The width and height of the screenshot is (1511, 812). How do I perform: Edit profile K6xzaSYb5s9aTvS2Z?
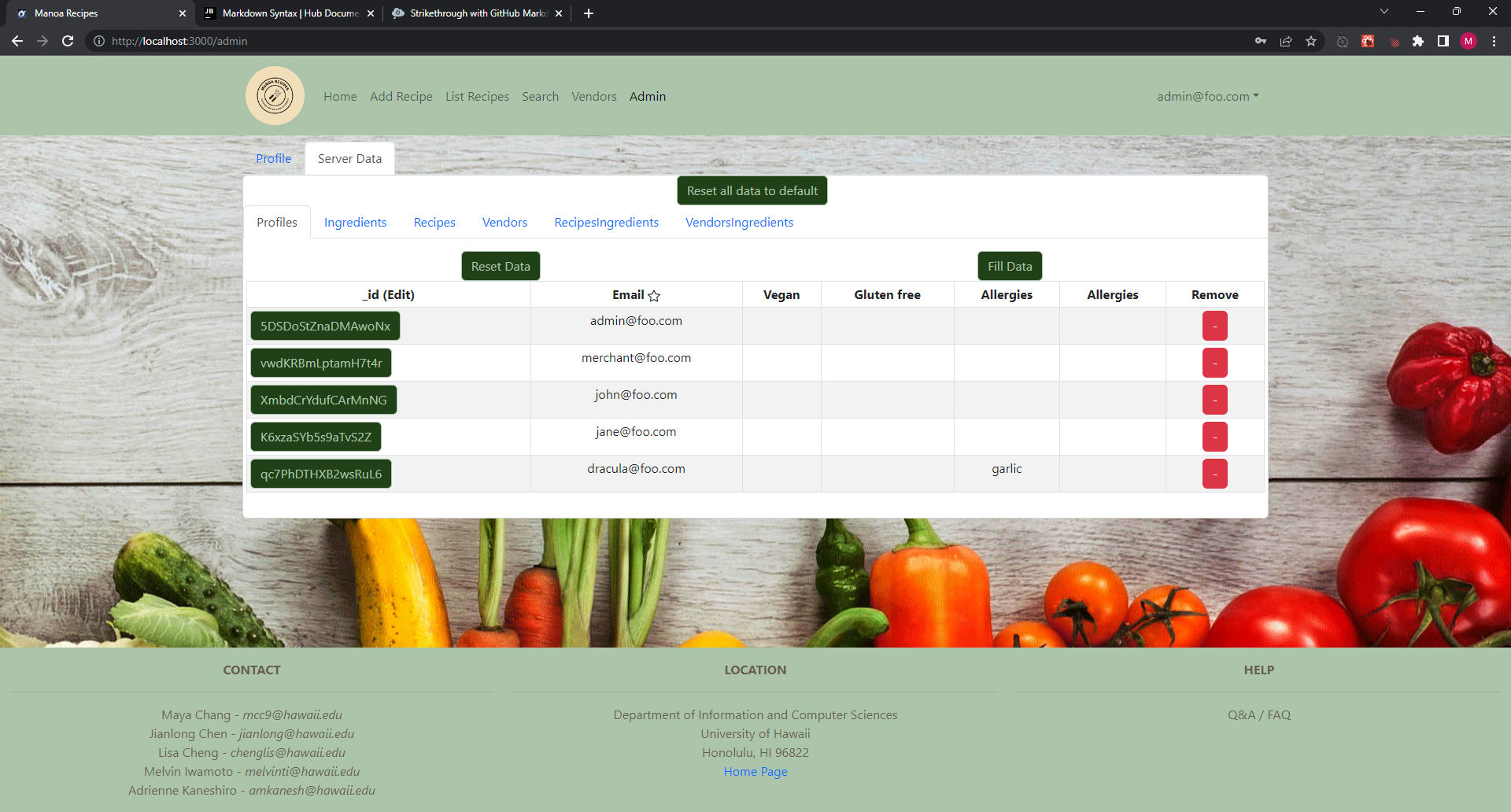[316, 437]
